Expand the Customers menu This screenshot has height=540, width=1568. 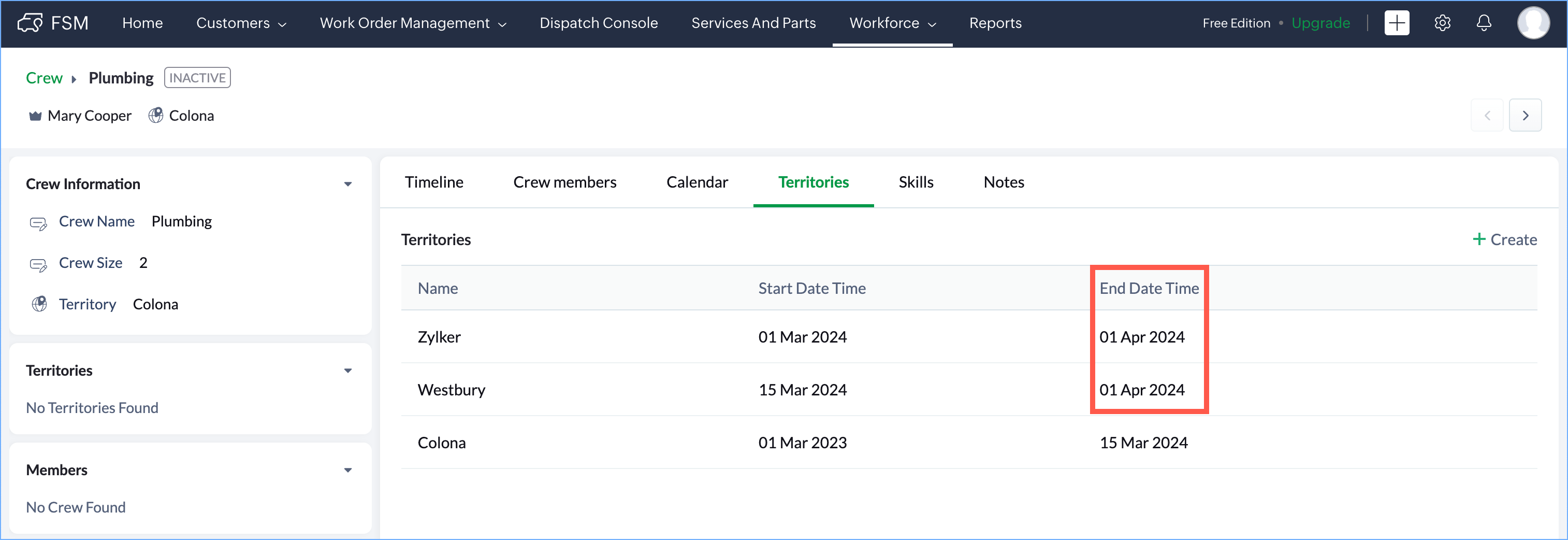(x=240, y=23)
